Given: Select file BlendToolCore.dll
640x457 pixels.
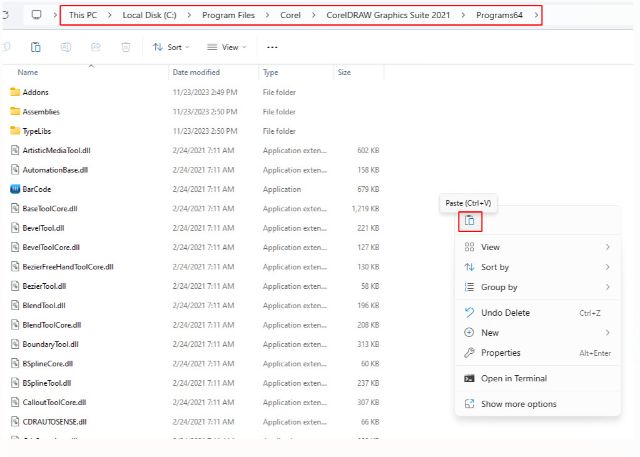Looking at the screenshot, I should [x=52, y=325].
